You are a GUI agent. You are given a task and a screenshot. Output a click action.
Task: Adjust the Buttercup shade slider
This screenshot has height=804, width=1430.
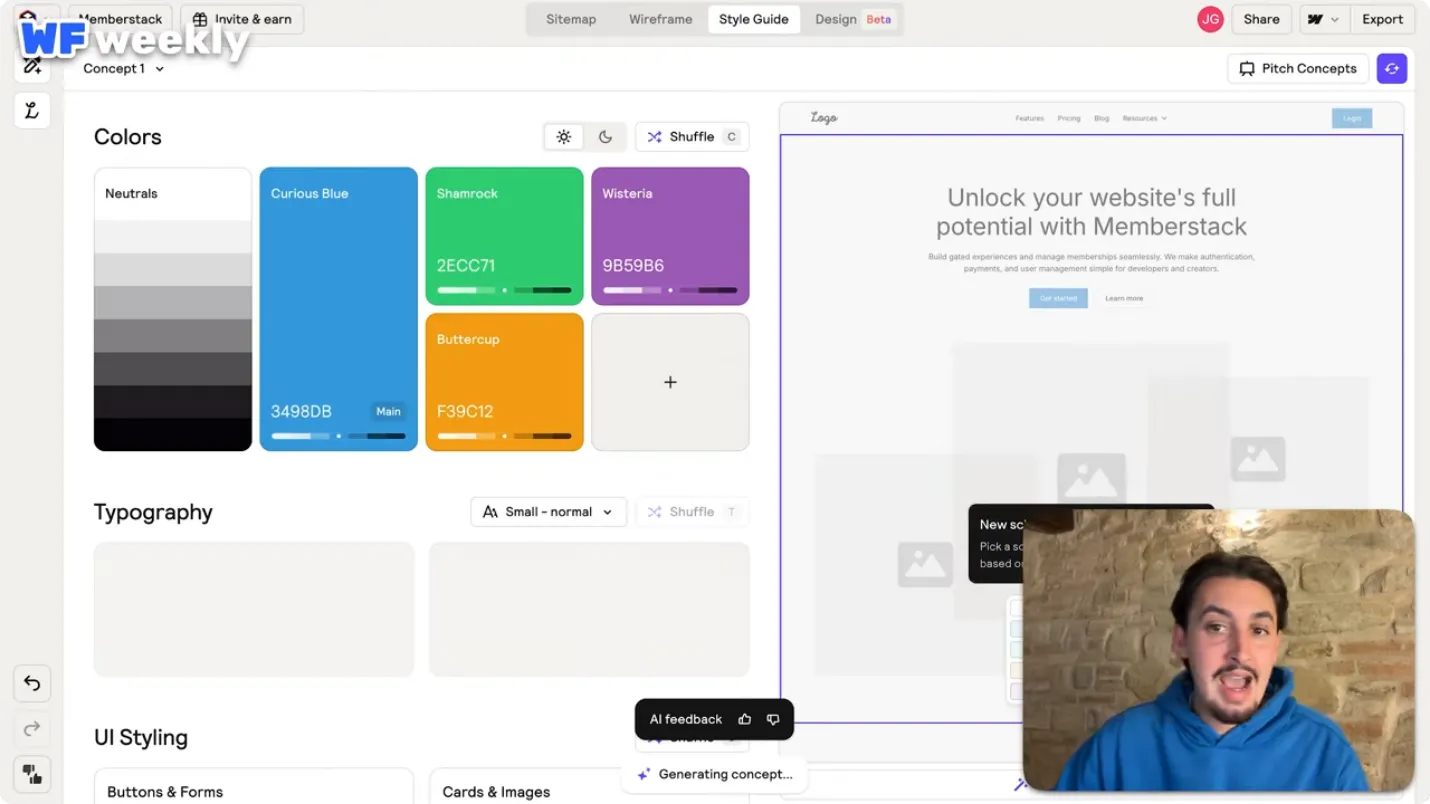[504, 436]
